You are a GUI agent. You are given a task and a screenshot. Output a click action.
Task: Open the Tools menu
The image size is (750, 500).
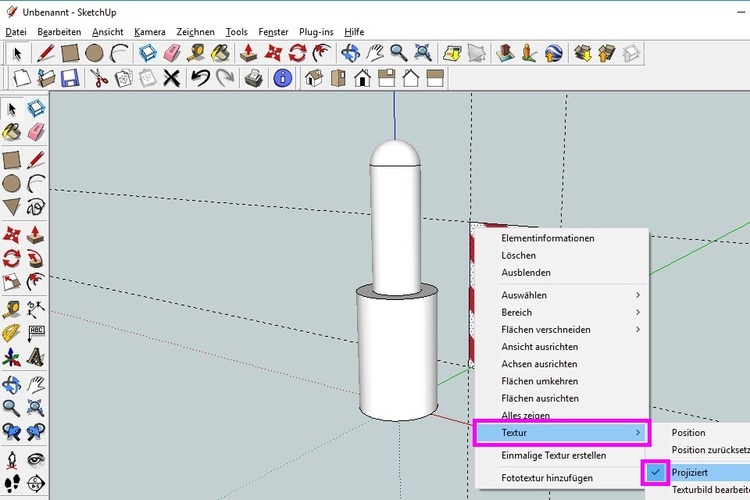click(237, 32)
